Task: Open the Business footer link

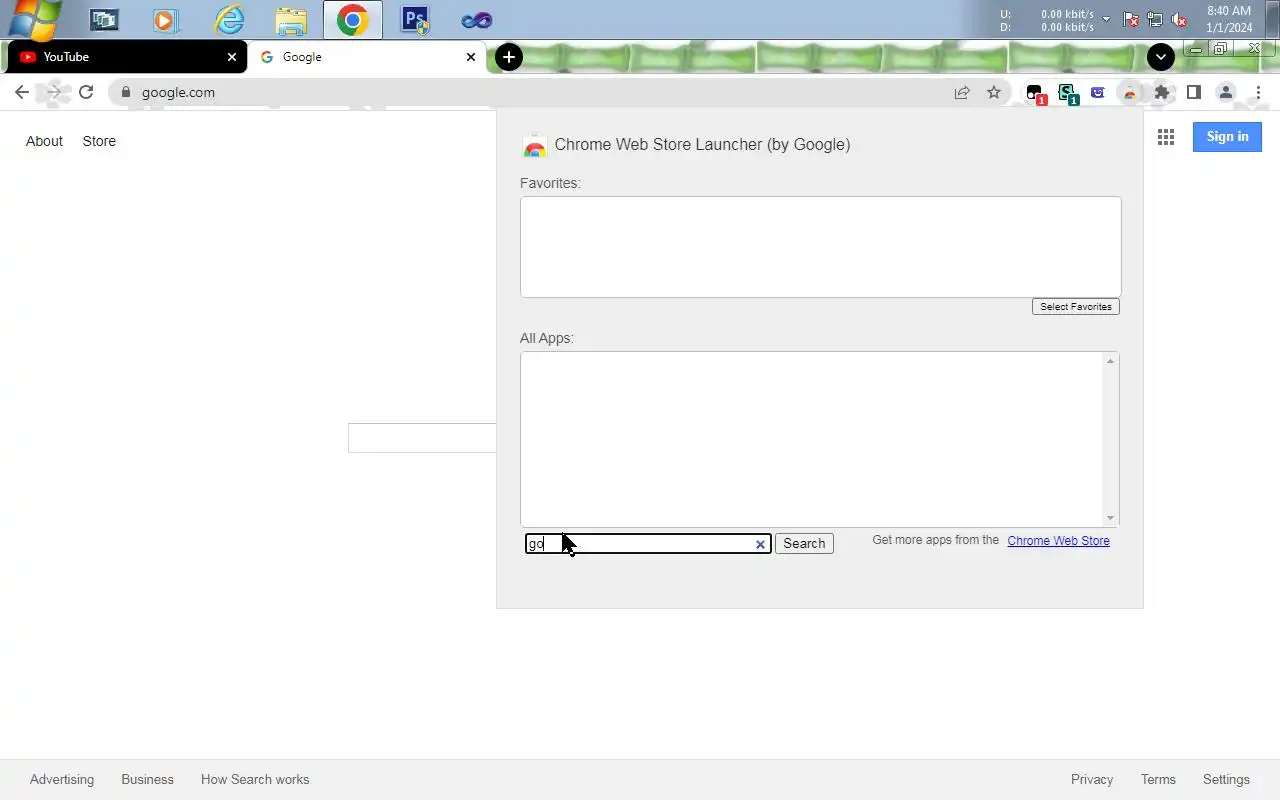Action: point(148,779)
